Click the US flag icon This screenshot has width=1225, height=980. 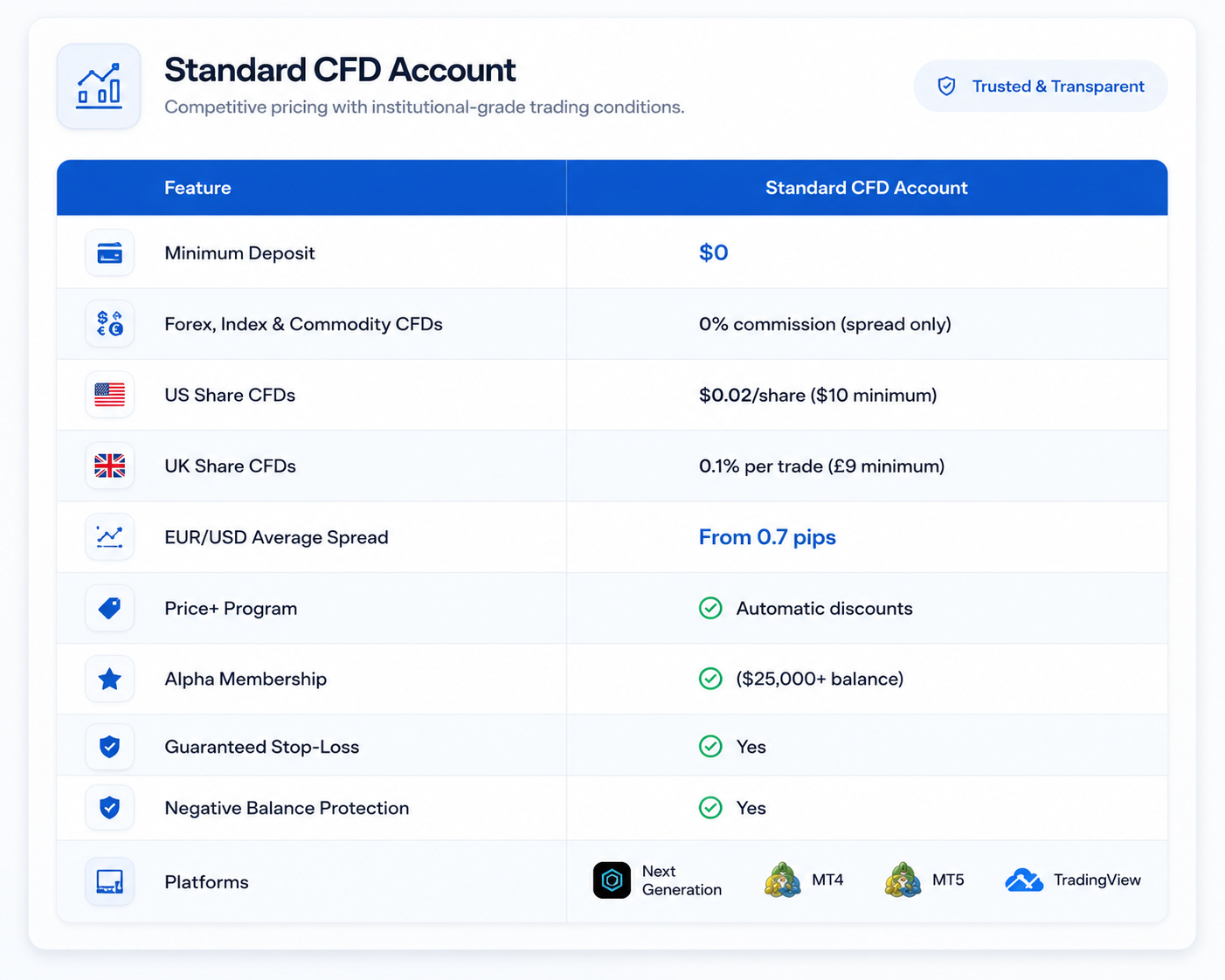coord(110,395)
